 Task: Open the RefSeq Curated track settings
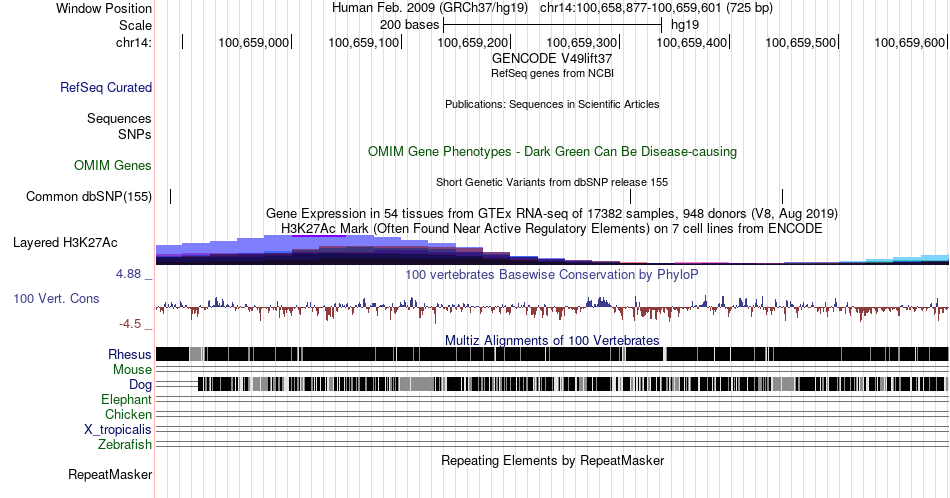pyautogui.click(x=106, y=87)
